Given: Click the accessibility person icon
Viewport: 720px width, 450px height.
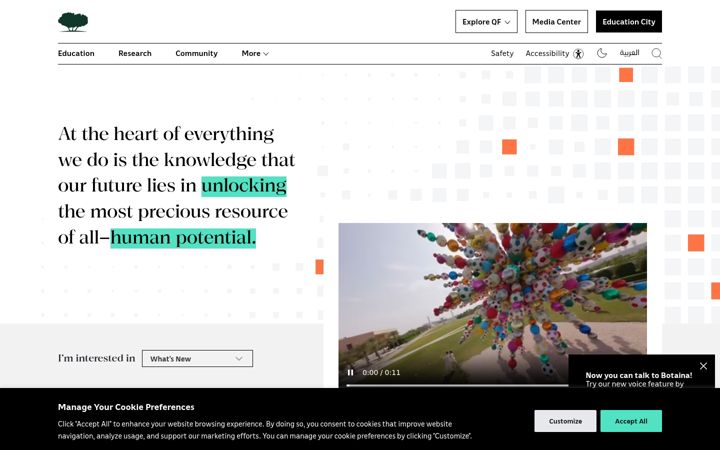Looking at the screenshot, I should (x=579, y=54).
